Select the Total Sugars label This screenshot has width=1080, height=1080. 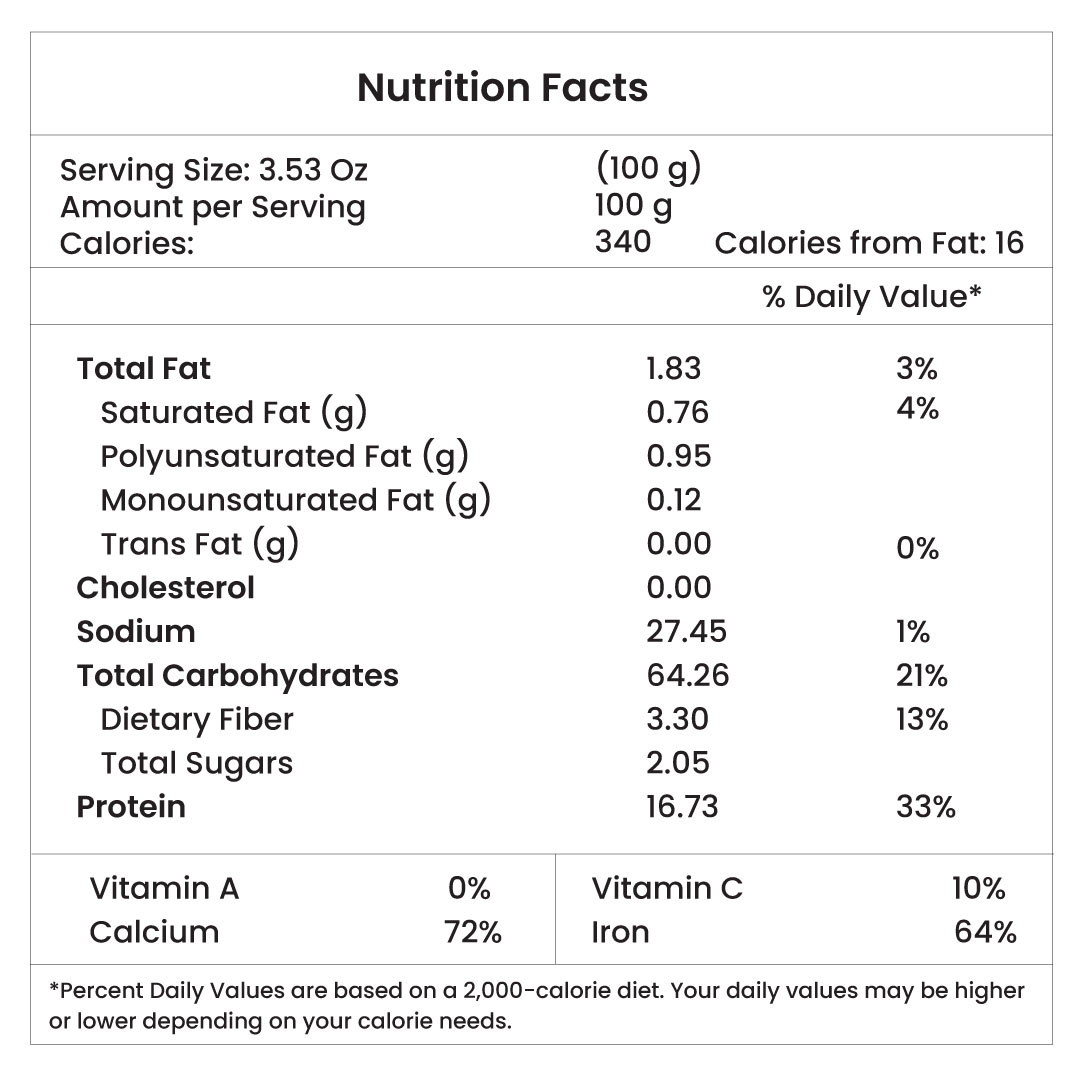[x=197, y=763]
